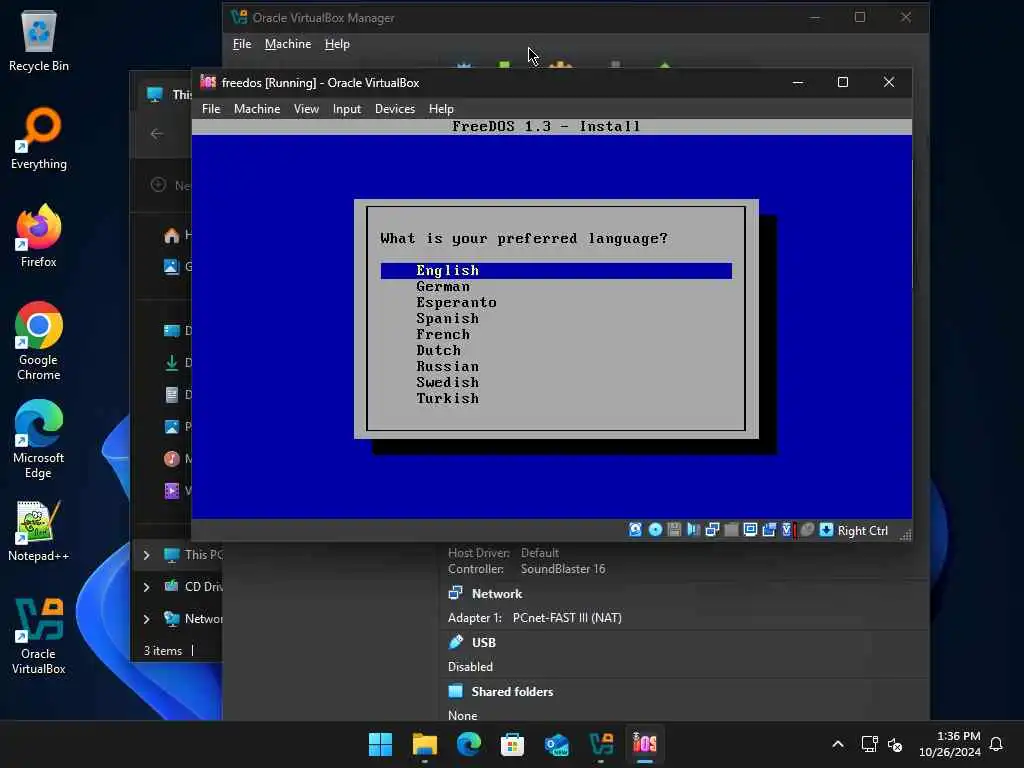The width and height of the screenshot is (1024, 768).
Task: Open the File menu in VirtualBox Manager
Action: [x=242, y=44]
